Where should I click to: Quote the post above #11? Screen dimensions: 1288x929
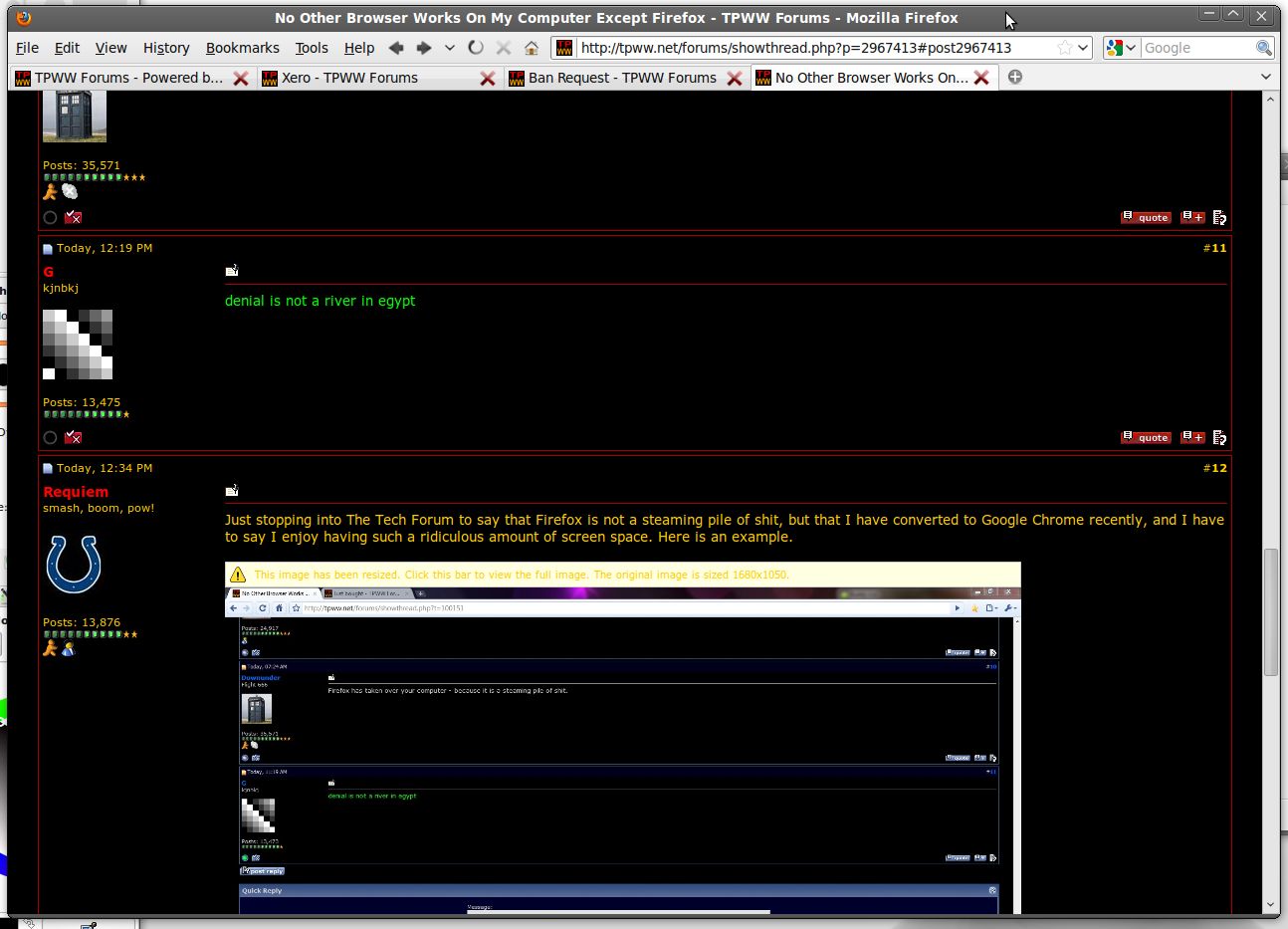[x=1147, y=217]
